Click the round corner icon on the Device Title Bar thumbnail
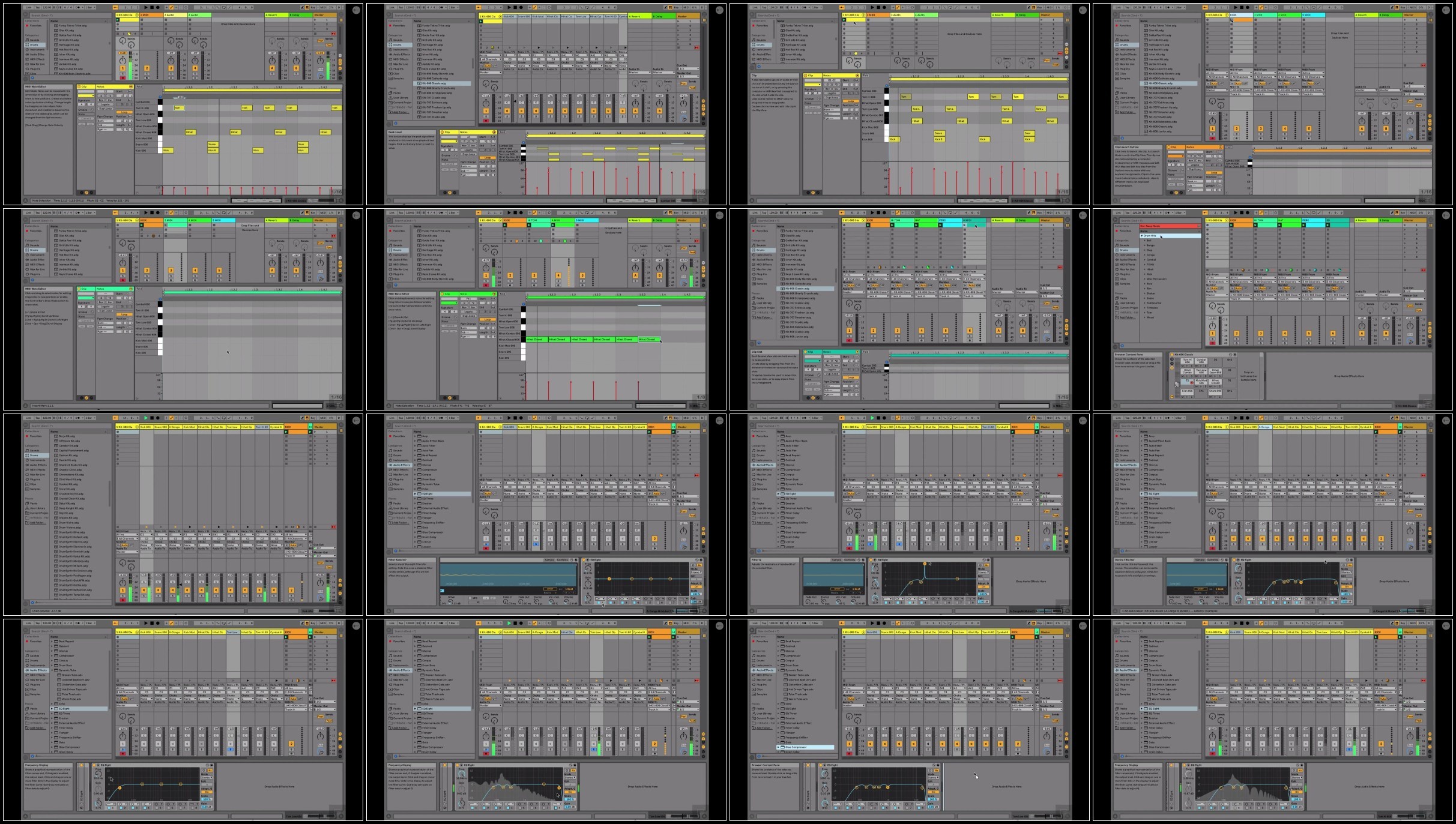Image resolution: width=1456 pixels, height=824 pixels. point(1445,421)
